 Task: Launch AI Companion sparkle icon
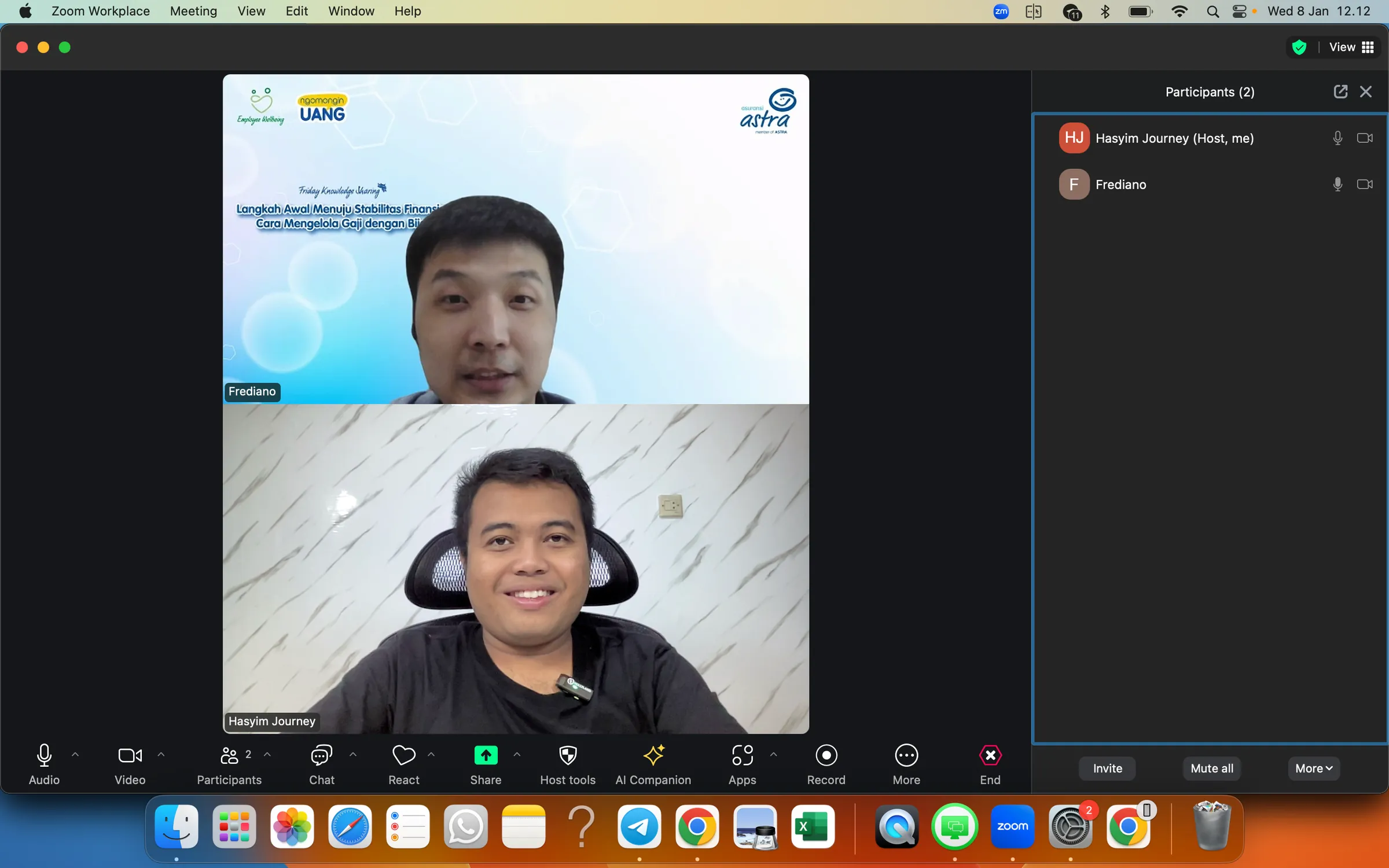click(x=653, y=755)
